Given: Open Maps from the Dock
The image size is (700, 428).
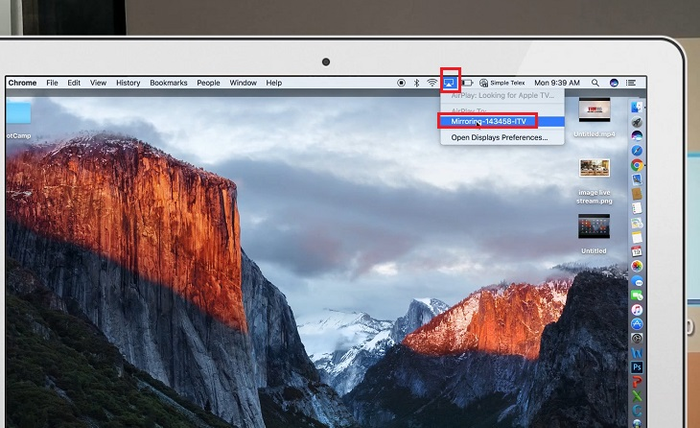Looking at the screenshot, I should 637,223.
